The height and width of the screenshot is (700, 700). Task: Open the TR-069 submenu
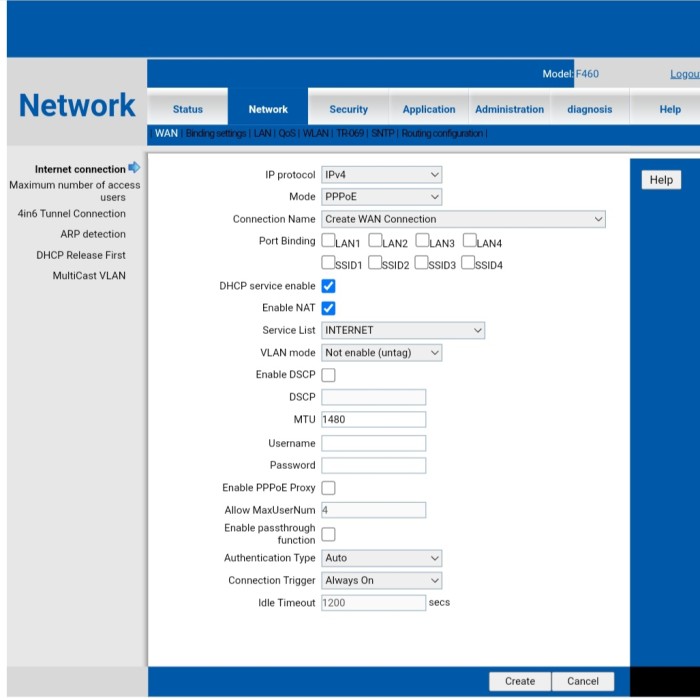[x=350, y=133]
